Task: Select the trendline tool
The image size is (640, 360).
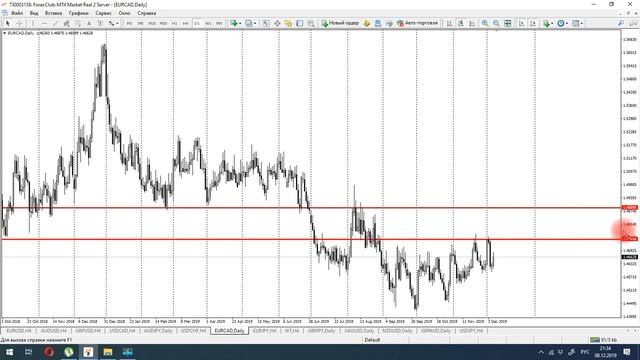Action: coord(56,23)
